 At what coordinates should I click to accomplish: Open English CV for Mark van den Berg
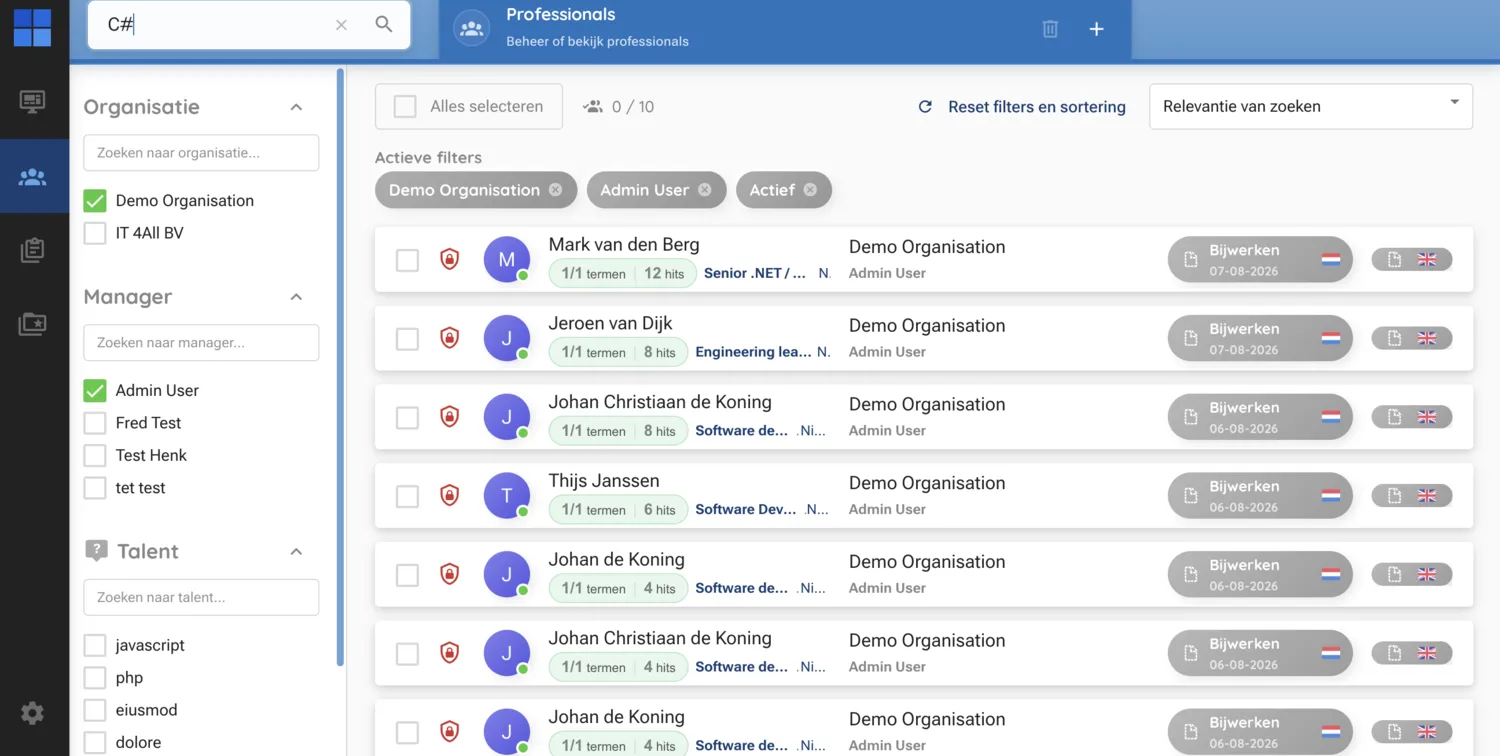click(1412, 259)
